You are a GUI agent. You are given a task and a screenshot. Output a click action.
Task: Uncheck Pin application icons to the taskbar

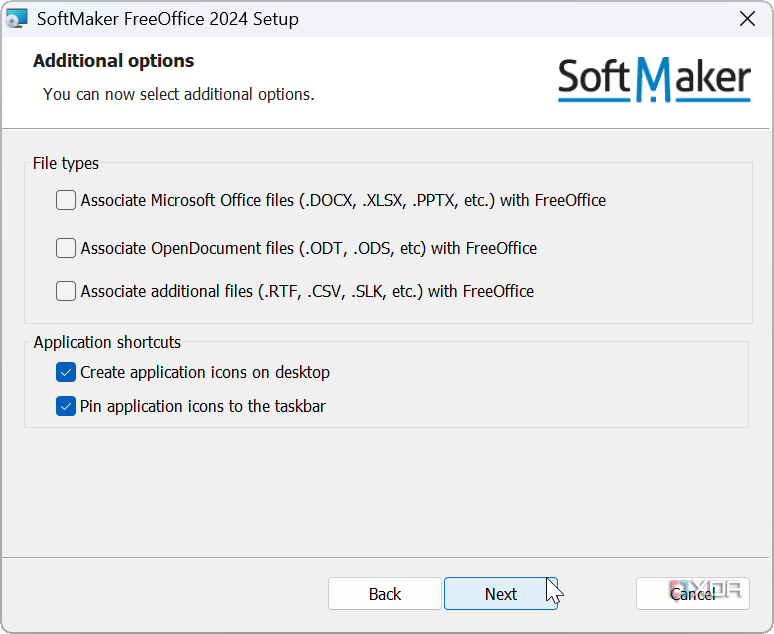(x=66, y=406)
